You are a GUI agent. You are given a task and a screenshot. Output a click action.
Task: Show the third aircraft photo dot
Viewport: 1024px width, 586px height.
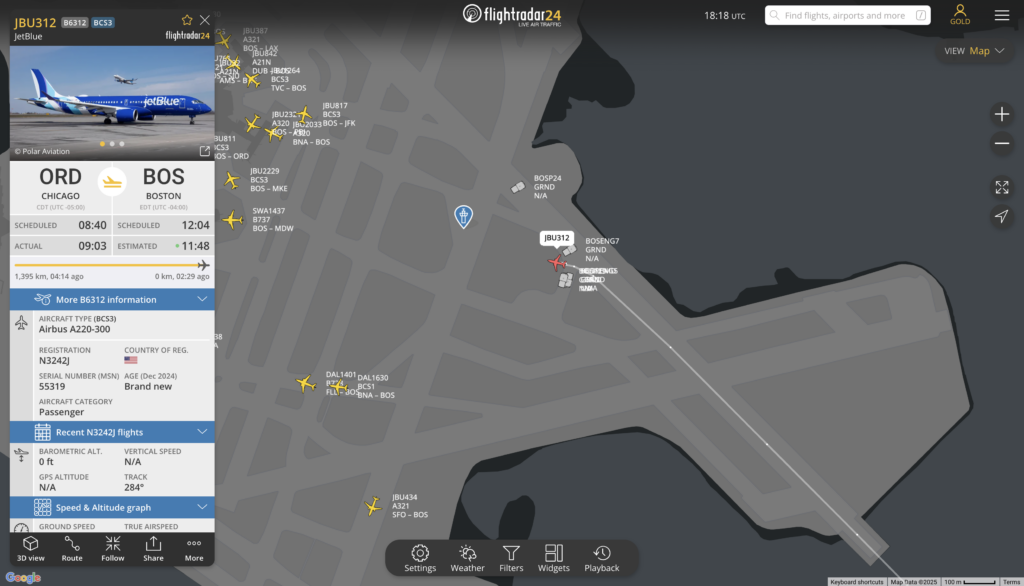122,144
